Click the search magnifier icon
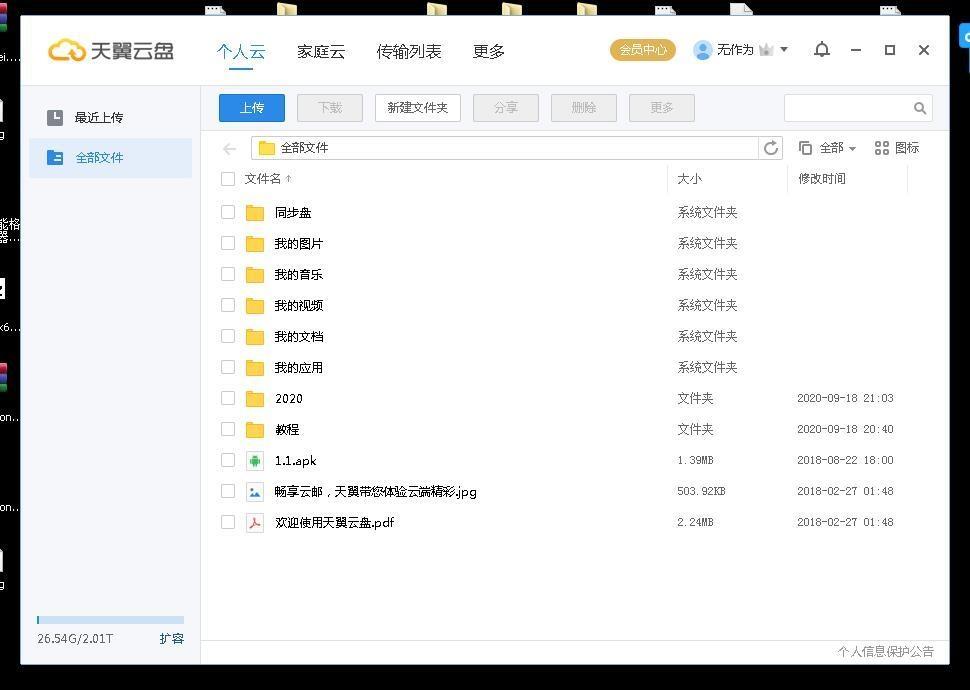 920,107
